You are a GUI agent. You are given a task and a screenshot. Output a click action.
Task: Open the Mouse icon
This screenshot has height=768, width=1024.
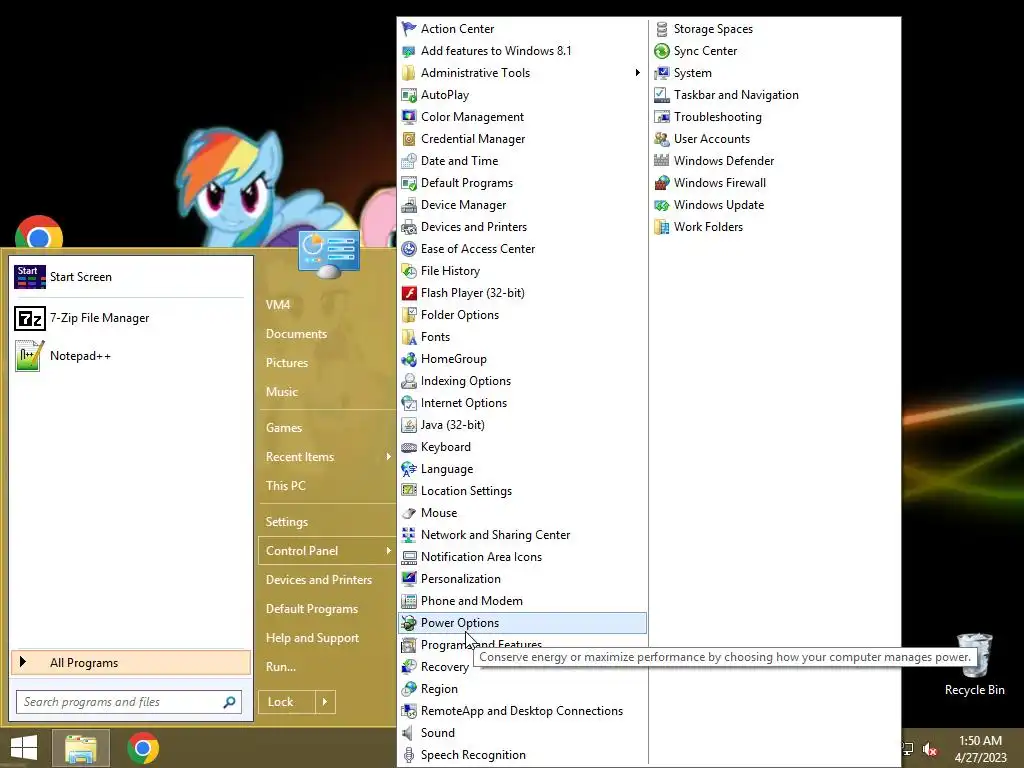tap(409, 513)
